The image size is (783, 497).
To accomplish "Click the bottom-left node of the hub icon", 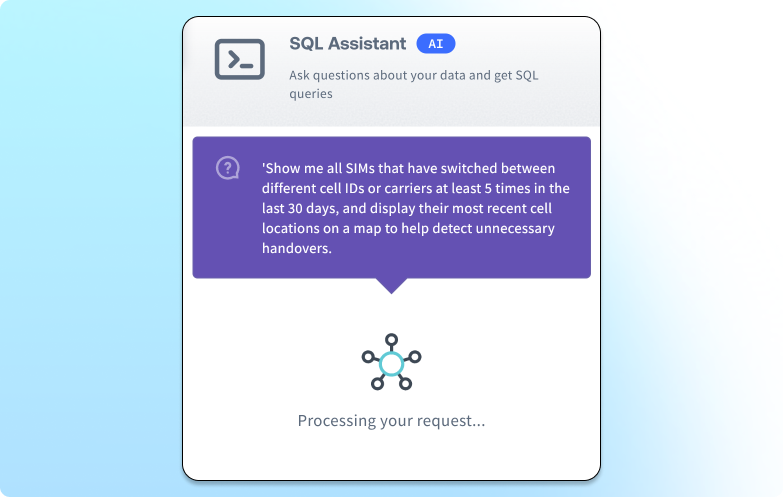I will click(x=377, y=384).
